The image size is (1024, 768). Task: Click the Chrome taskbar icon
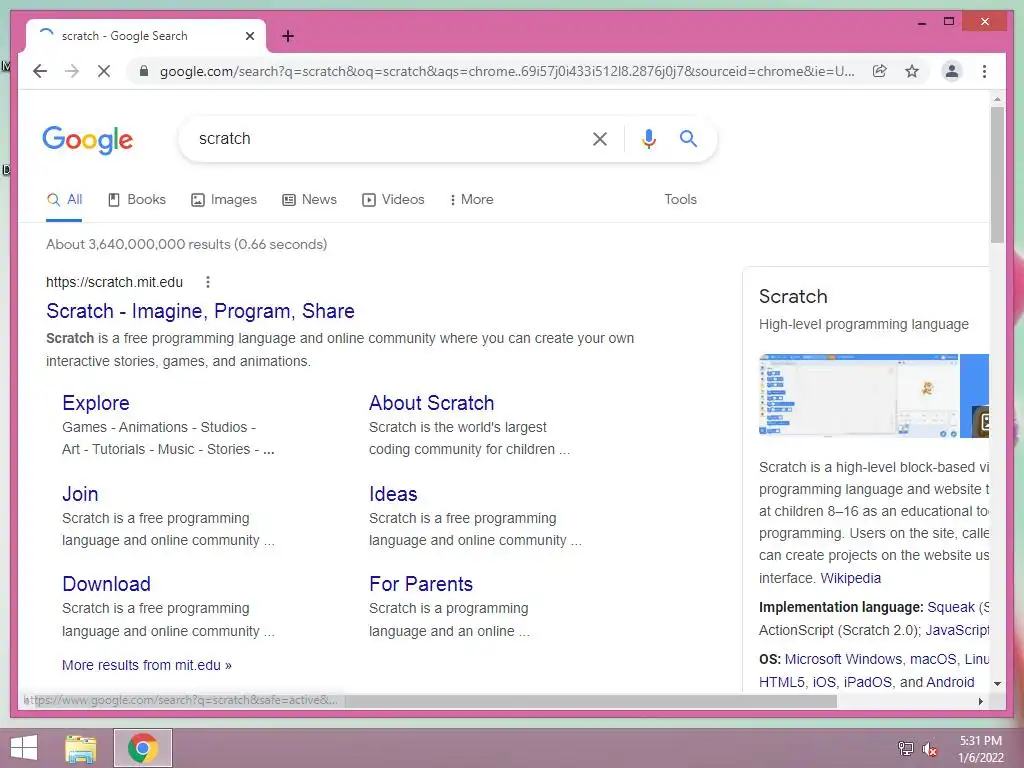(x=143, y=748)
